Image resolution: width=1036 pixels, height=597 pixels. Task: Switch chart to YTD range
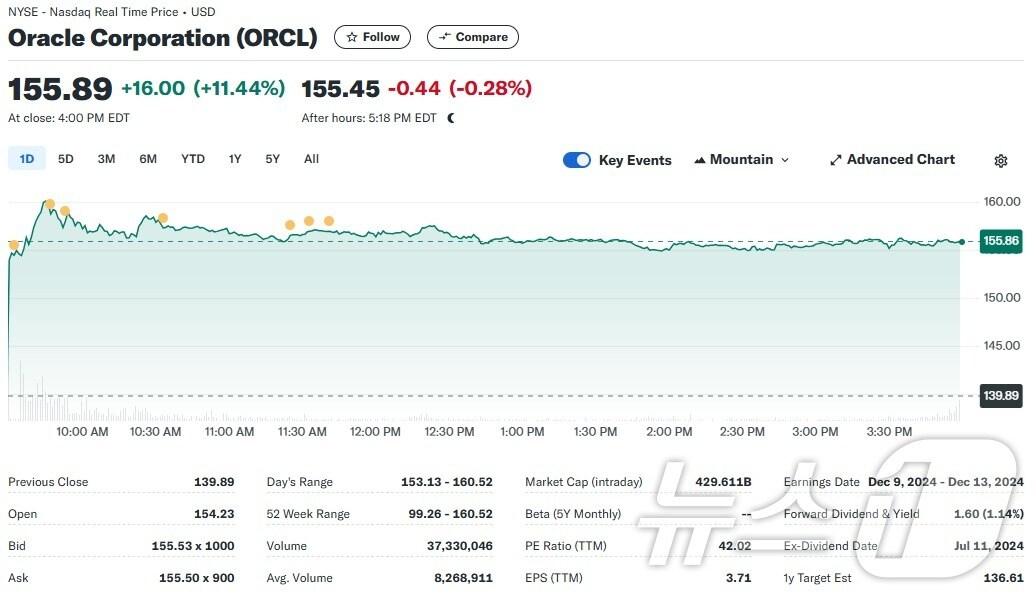tap(193, 159)
